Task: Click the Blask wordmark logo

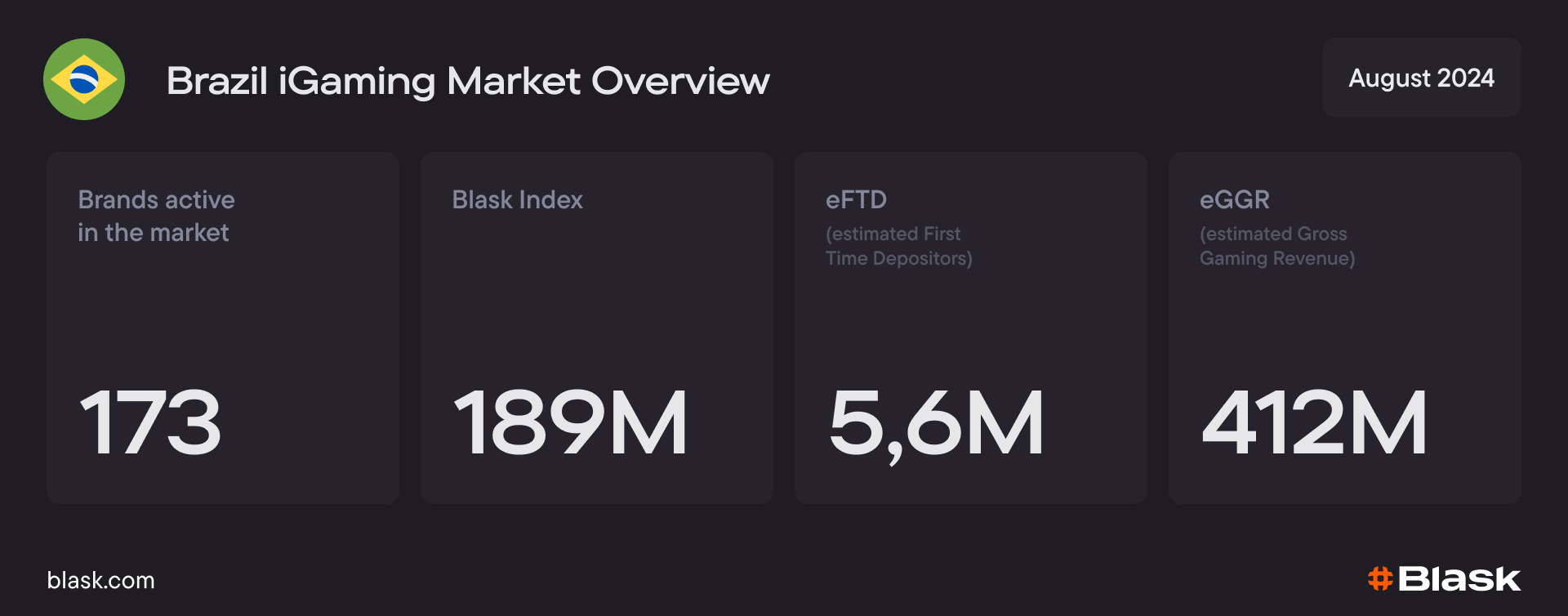Action: tap(1459, 579)
